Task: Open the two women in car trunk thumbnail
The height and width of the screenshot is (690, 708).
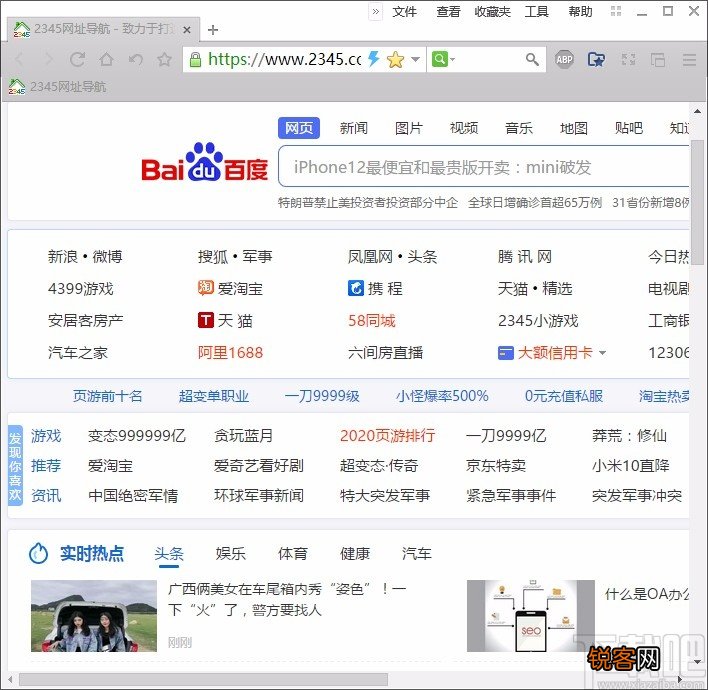Action: (x=94, y=616)
